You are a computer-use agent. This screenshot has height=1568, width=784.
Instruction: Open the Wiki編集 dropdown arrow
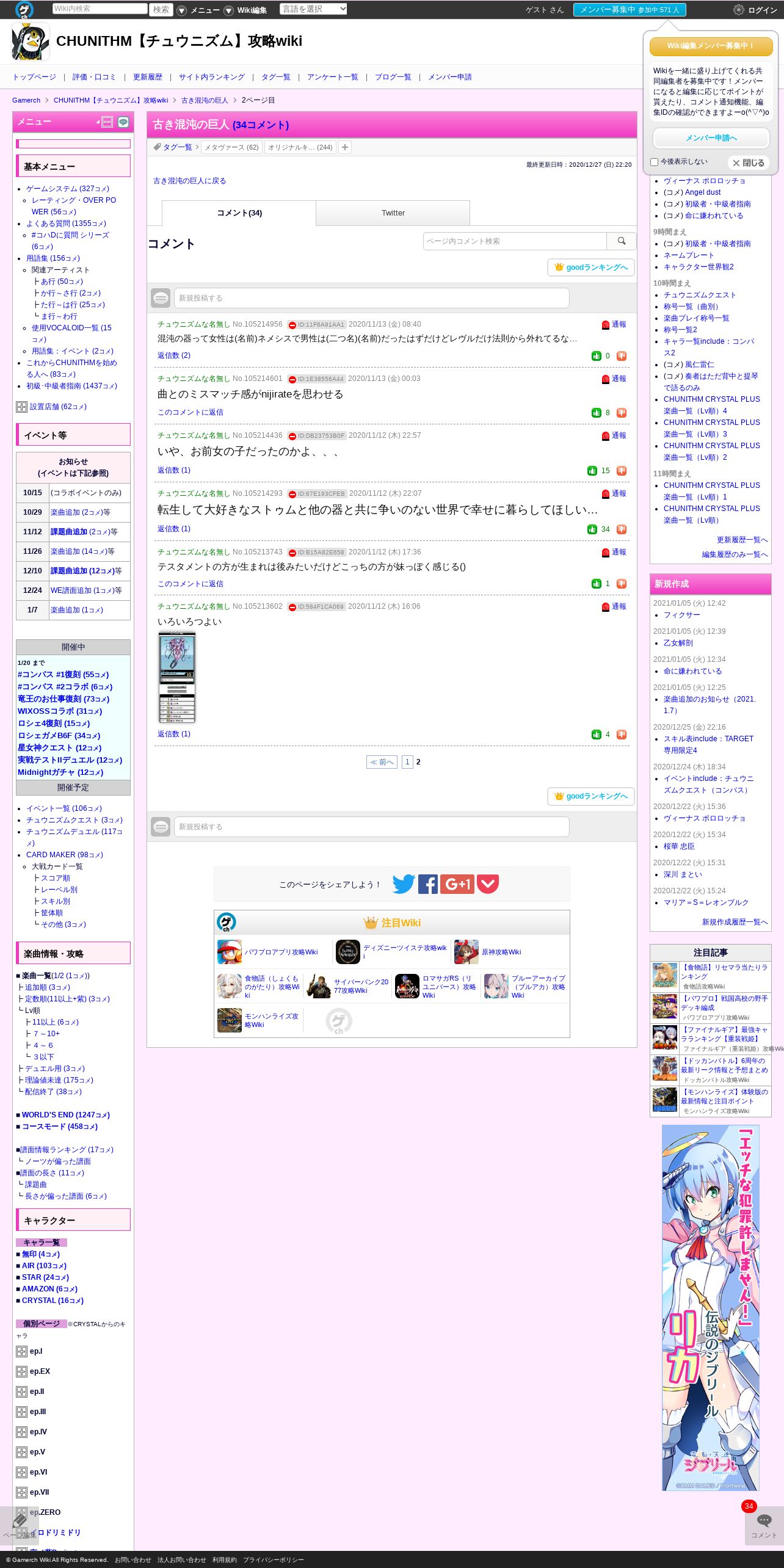[229, 10]
